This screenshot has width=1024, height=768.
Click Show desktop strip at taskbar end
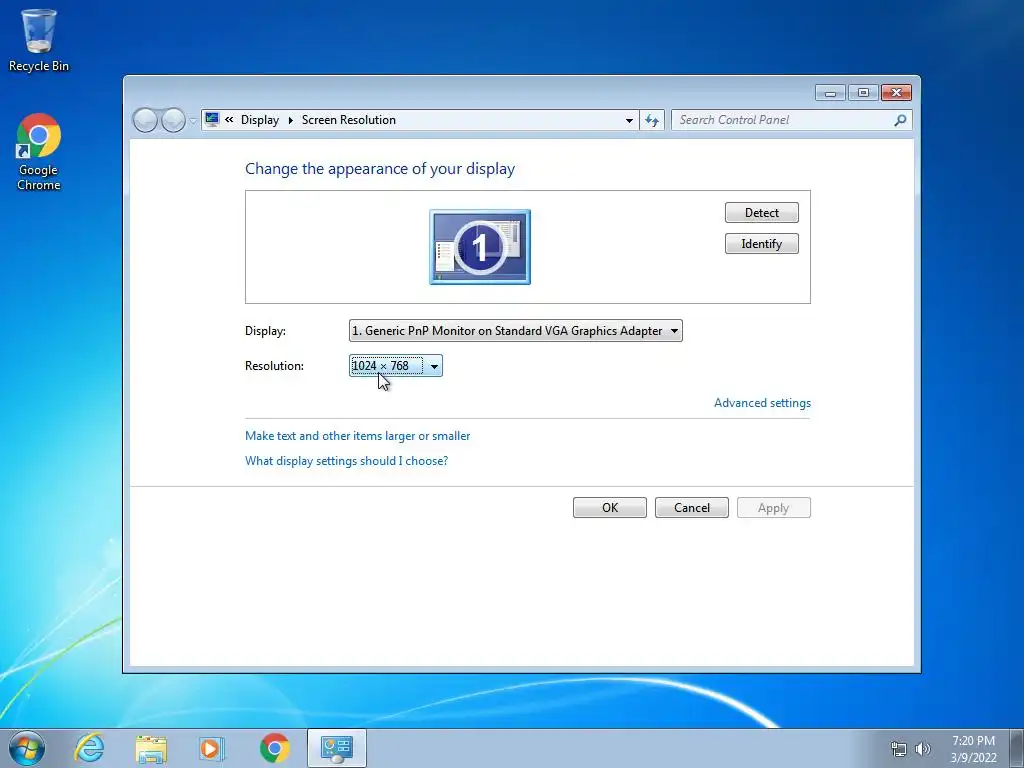tap(1017, 748)
